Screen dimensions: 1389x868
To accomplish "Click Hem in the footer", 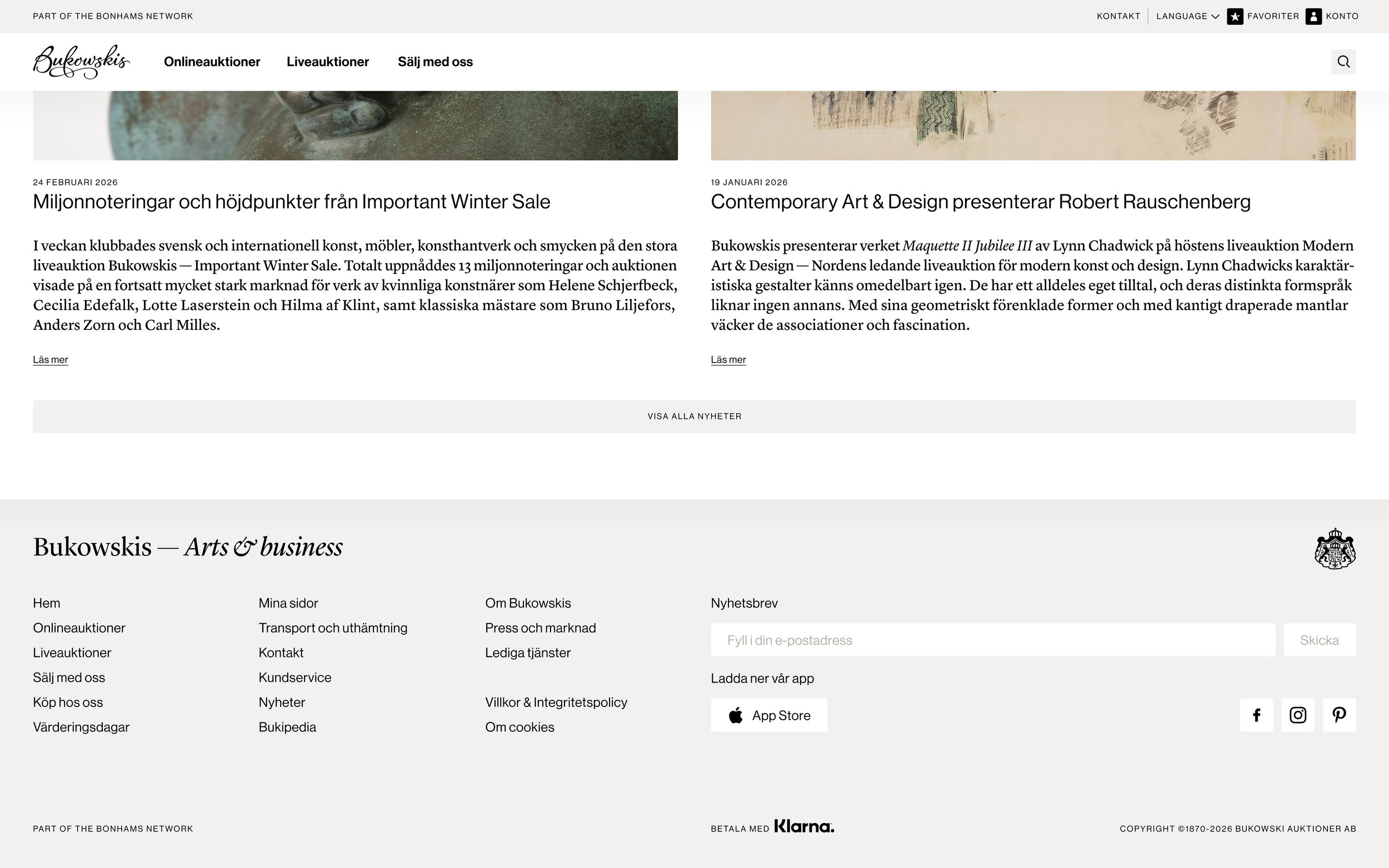I will point(47,603).
